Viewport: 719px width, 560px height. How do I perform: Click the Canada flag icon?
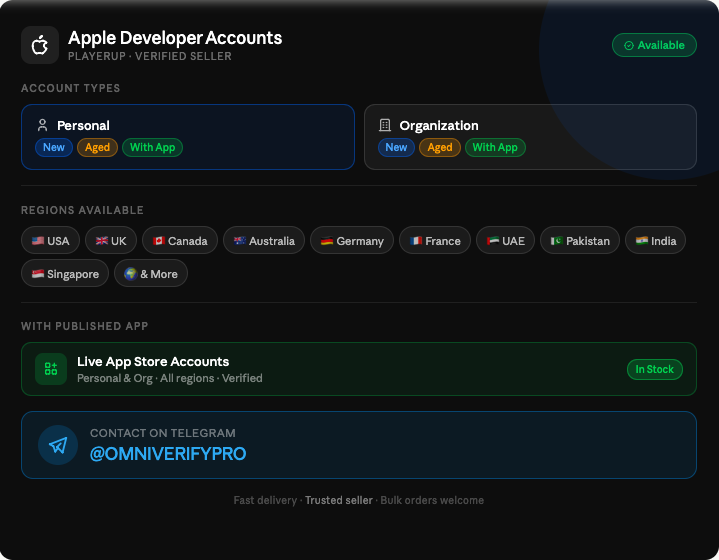tap(159, 241)
